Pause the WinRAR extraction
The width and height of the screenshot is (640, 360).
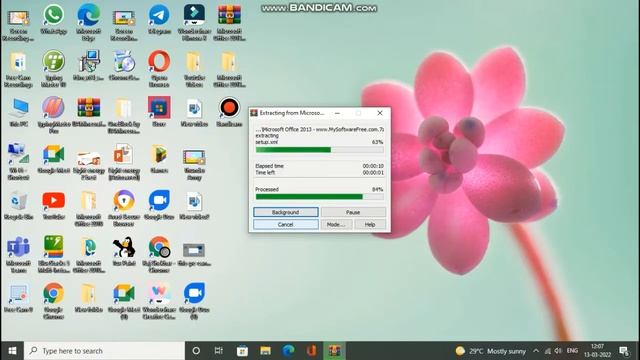[x=353, y=212]
